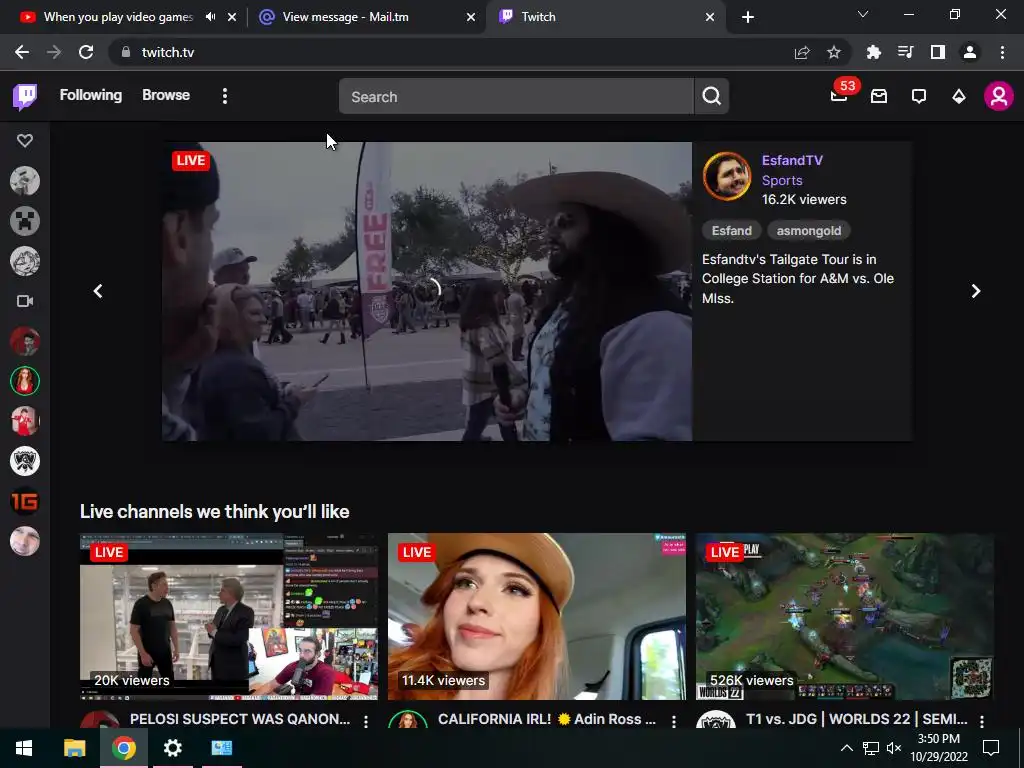The width and height of the screenshot is (1024, 768).
Task: Switch to the YouTube video games tab
Action: coord(118,17)
